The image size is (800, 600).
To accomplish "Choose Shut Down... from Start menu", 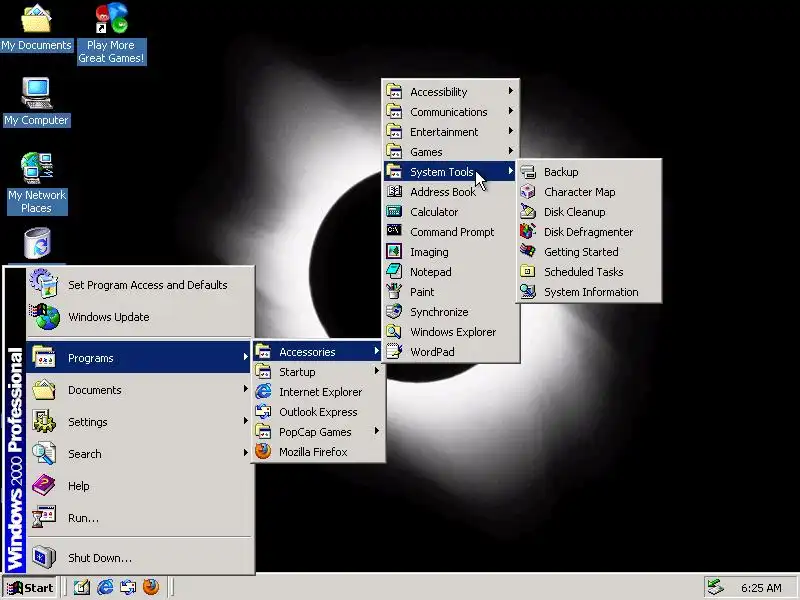I will tap(139, 558).
